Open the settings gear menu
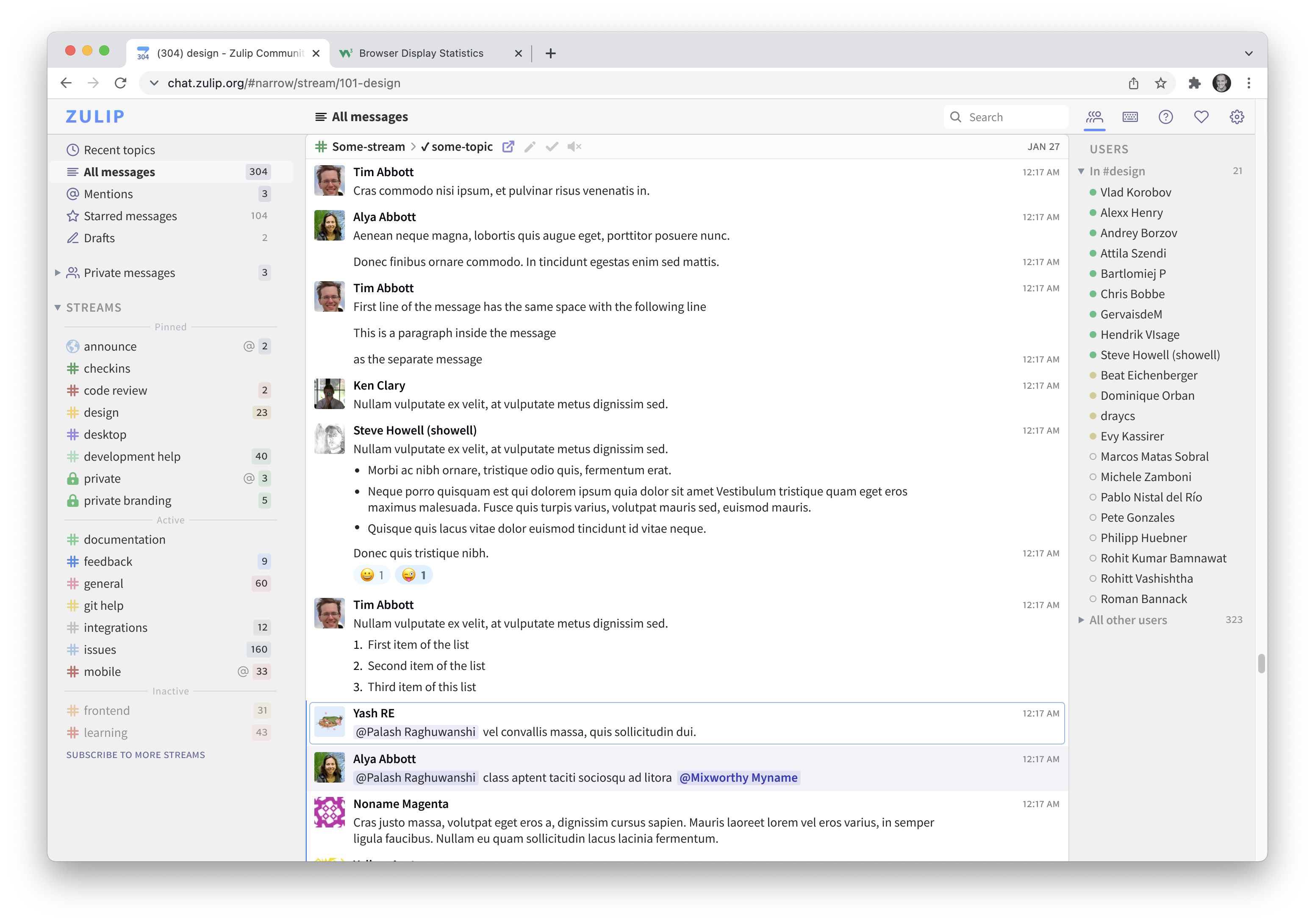Image resolution: width=1315 pixels, height=924 pixels. click(x=1237, y=116)
